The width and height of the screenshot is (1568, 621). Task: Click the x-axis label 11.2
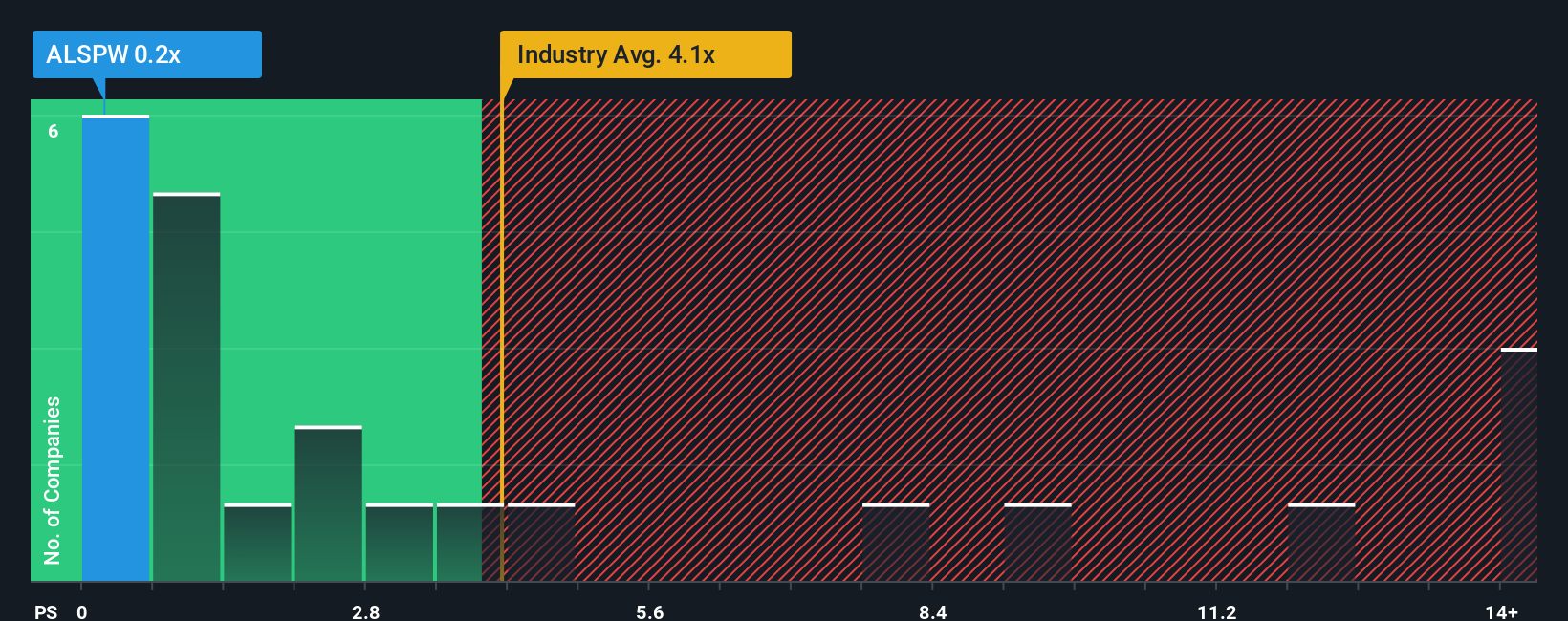pos(1216,611)
